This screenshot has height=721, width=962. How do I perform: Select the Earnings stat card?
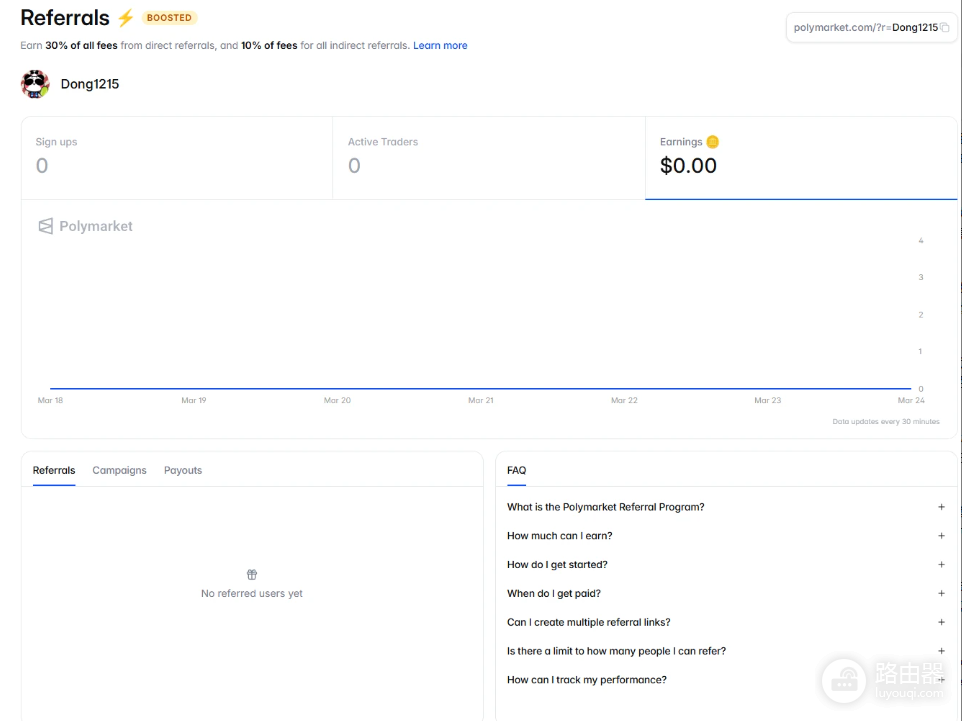801,158
